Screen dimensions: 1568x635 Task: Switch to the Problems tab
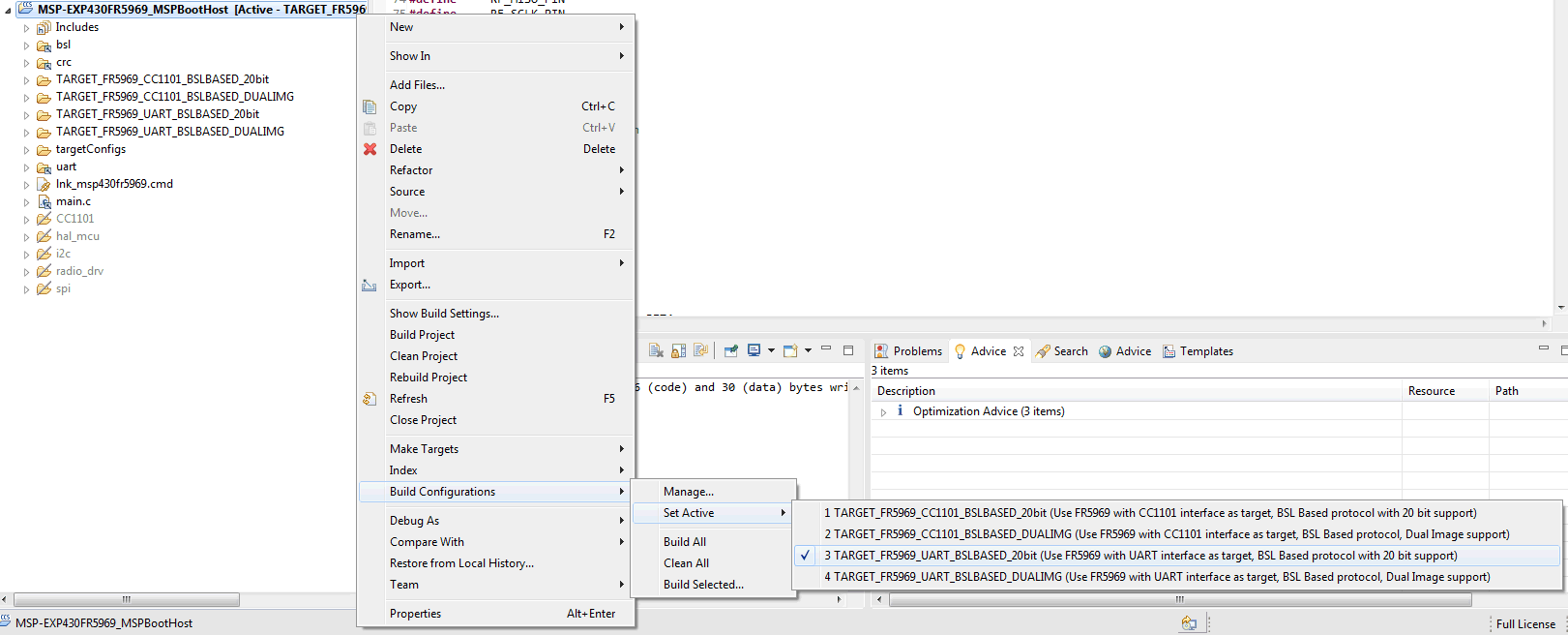[x=907, y=351]
